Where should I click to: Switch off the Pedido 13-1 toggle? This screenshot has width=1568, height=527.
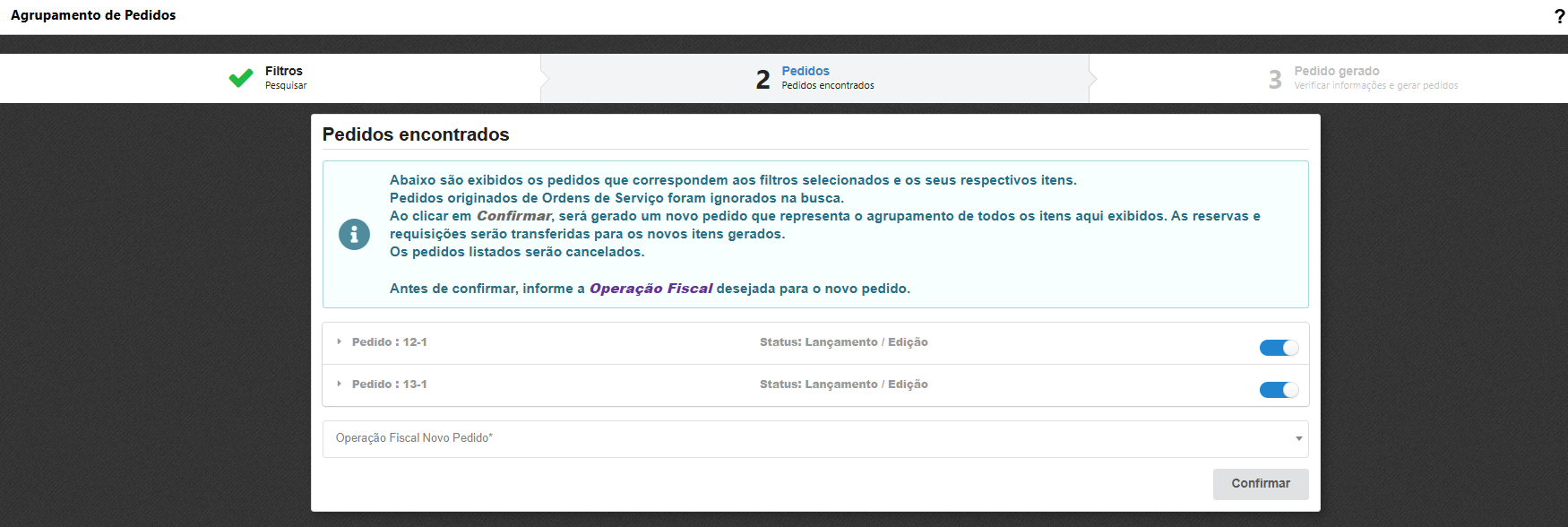[1279, 390]
